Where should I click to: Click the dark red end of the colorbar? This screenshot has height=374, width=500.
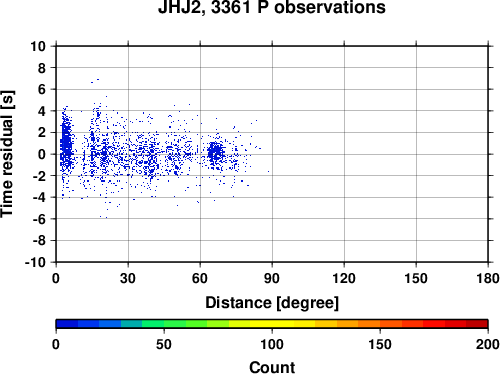pos(477,324)
